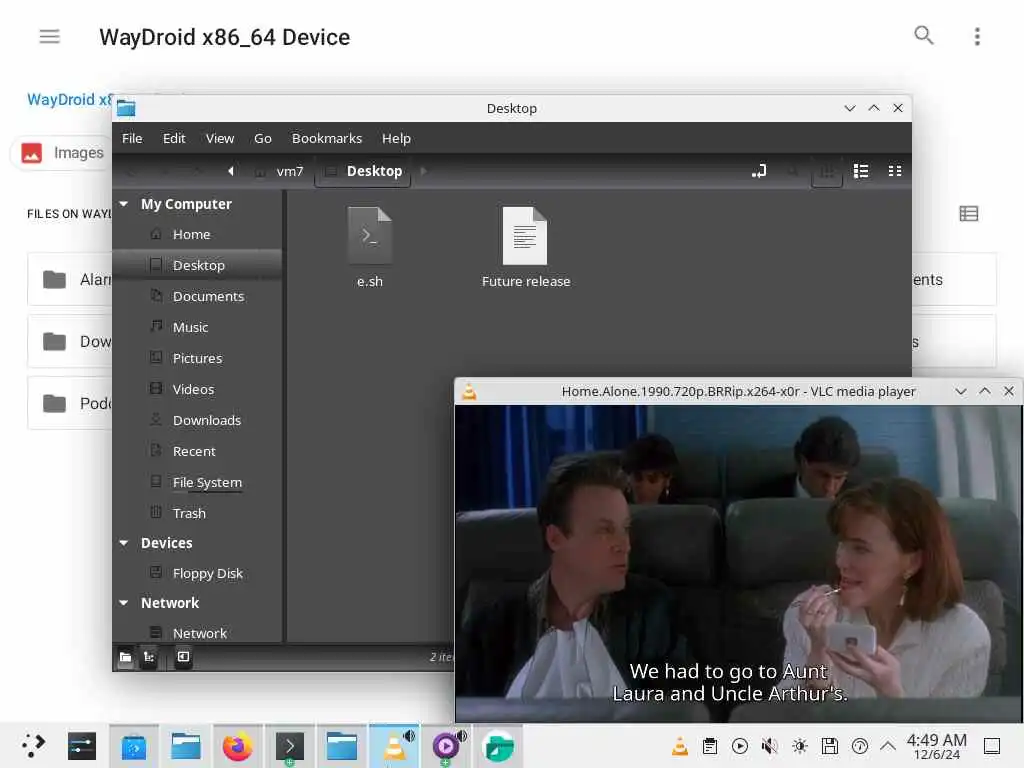Open the brightness tray icon
The height and width of the screenshot is (768, 1024).
point(800,746)
